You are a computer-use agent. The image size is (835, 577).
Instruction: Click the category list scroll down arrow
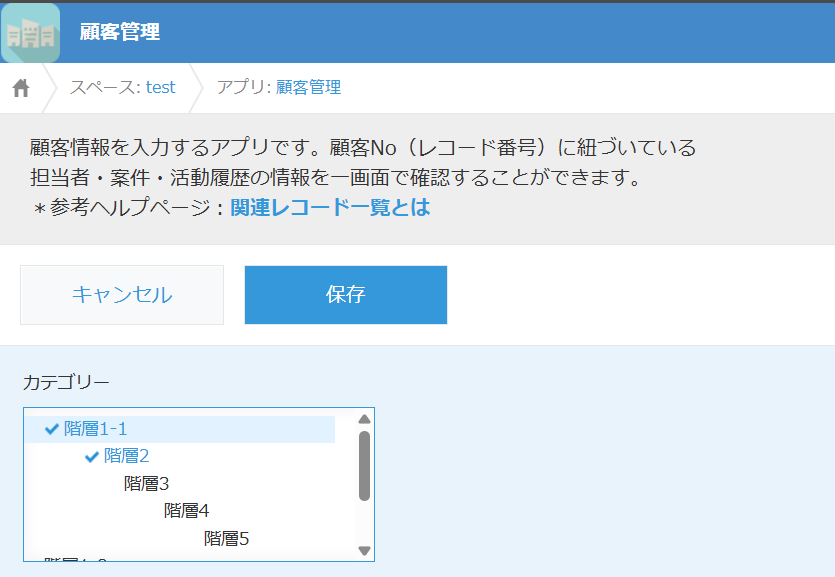point(364,551)
